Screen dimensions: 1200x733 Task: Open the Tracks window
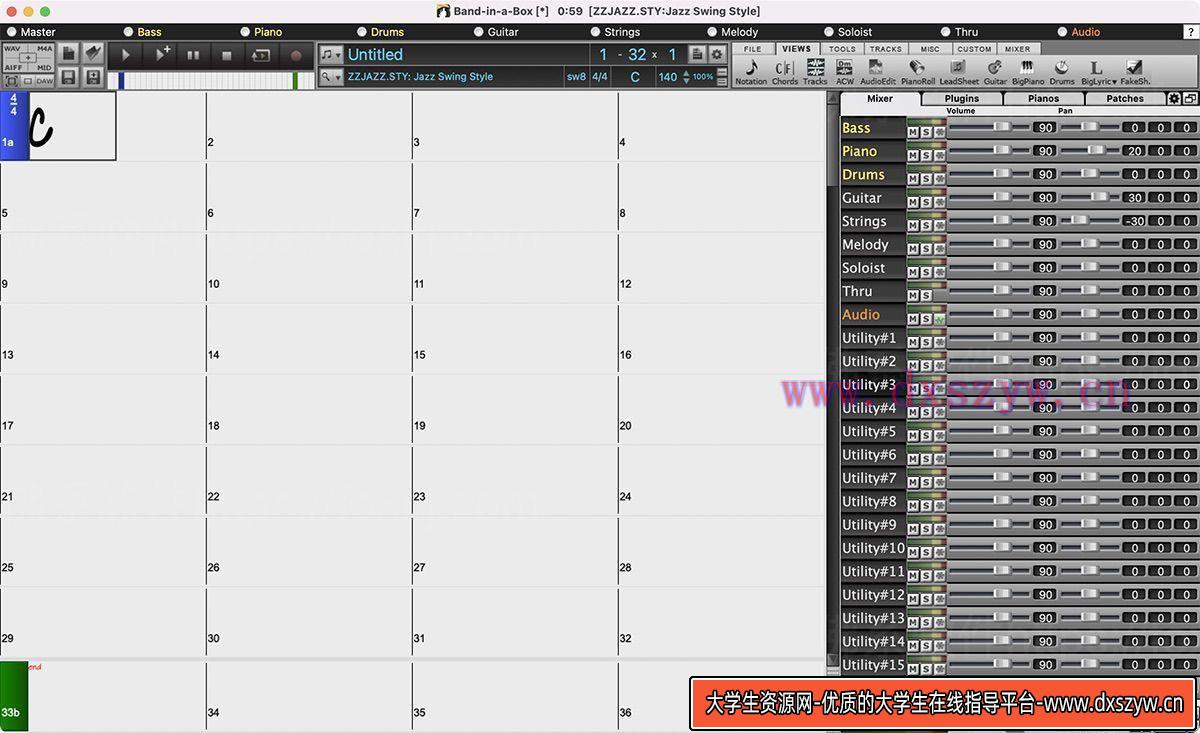click(x=815, y=71)
